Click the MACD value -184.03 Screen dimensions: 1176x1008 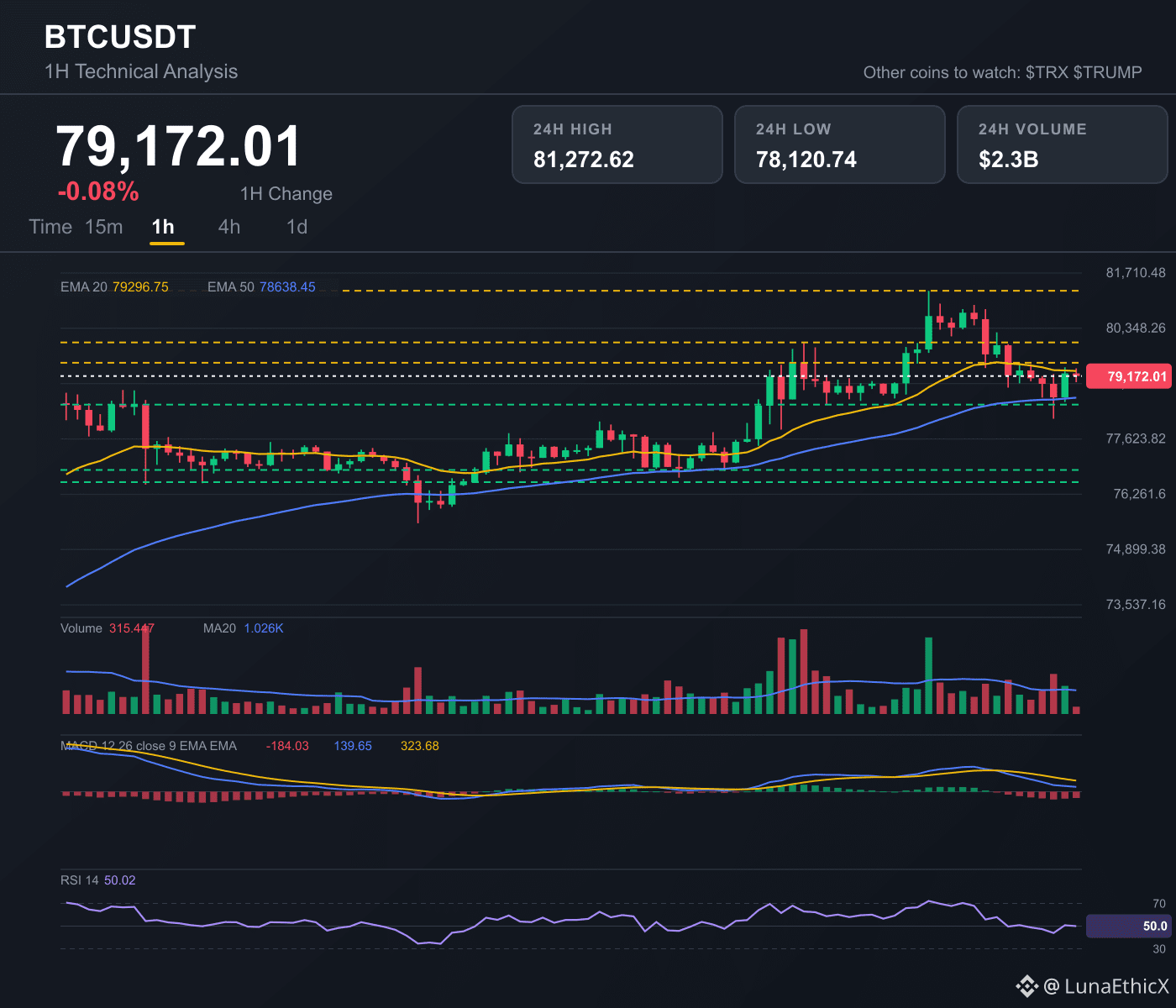(287, 746)
